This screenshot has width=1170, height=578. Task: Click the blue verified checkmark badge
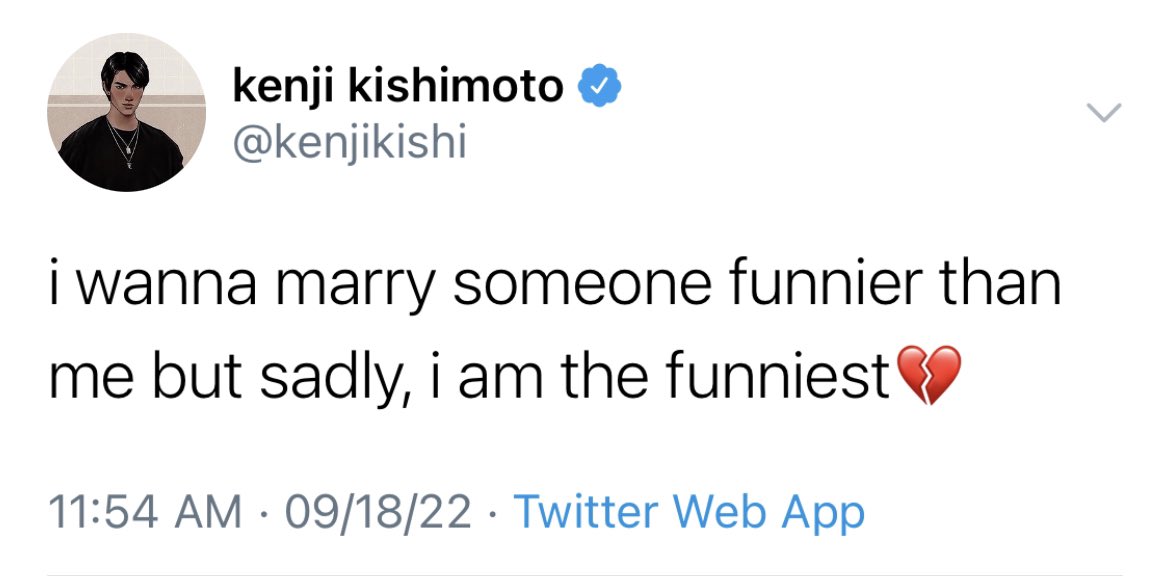click(x=601, y=87)
